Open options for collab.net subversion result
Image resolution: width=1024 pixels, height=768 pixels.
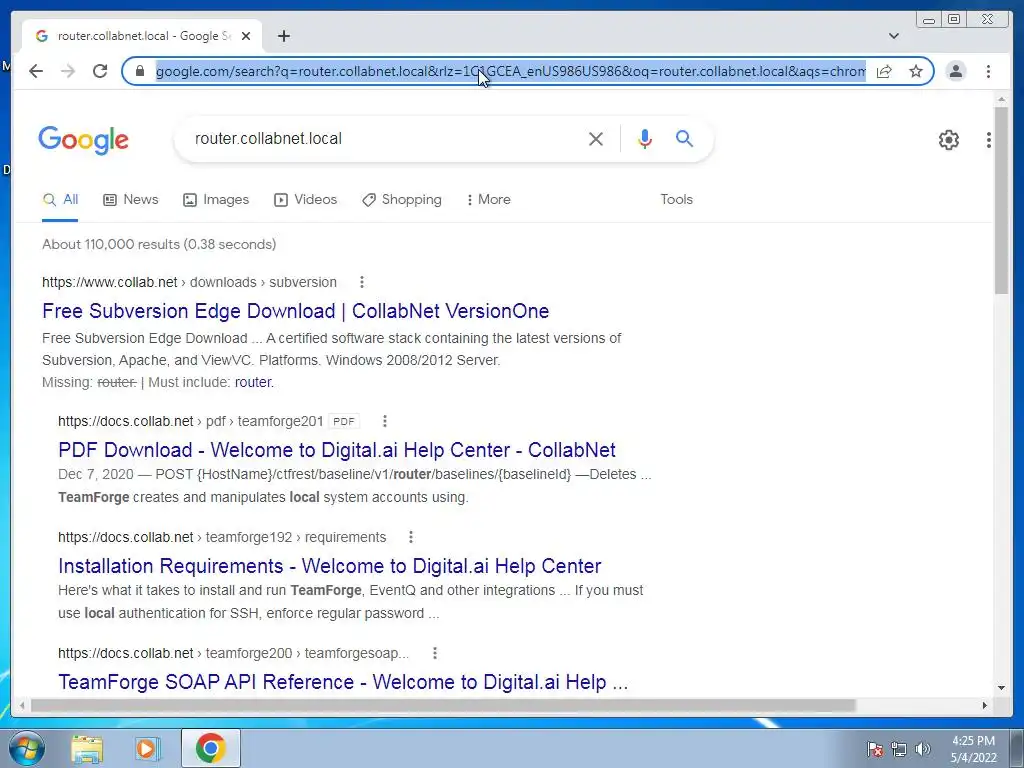click(362, 282)
